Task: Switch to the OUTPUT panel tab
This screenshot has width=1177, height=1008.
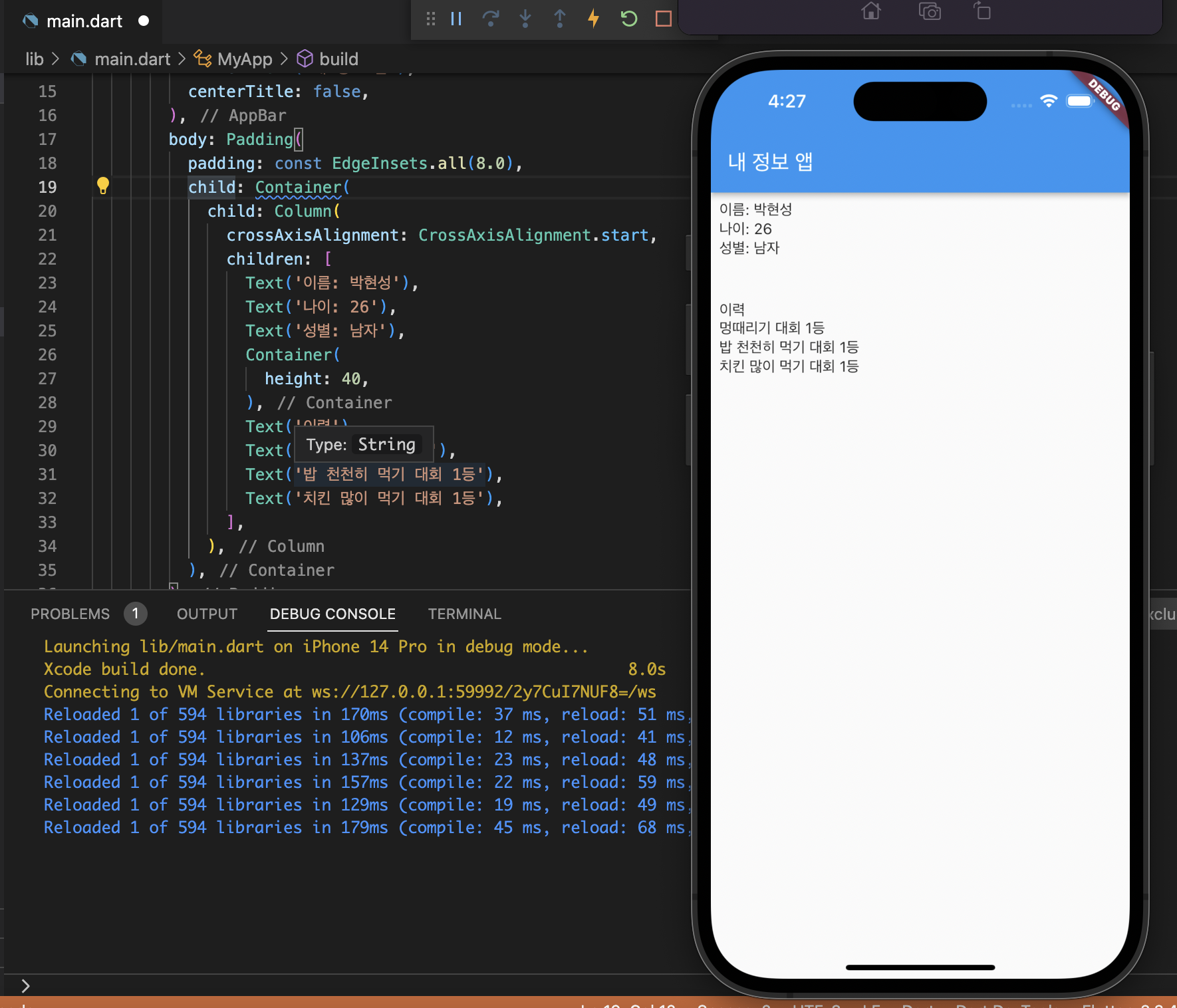Action: [x=207, y=614]
